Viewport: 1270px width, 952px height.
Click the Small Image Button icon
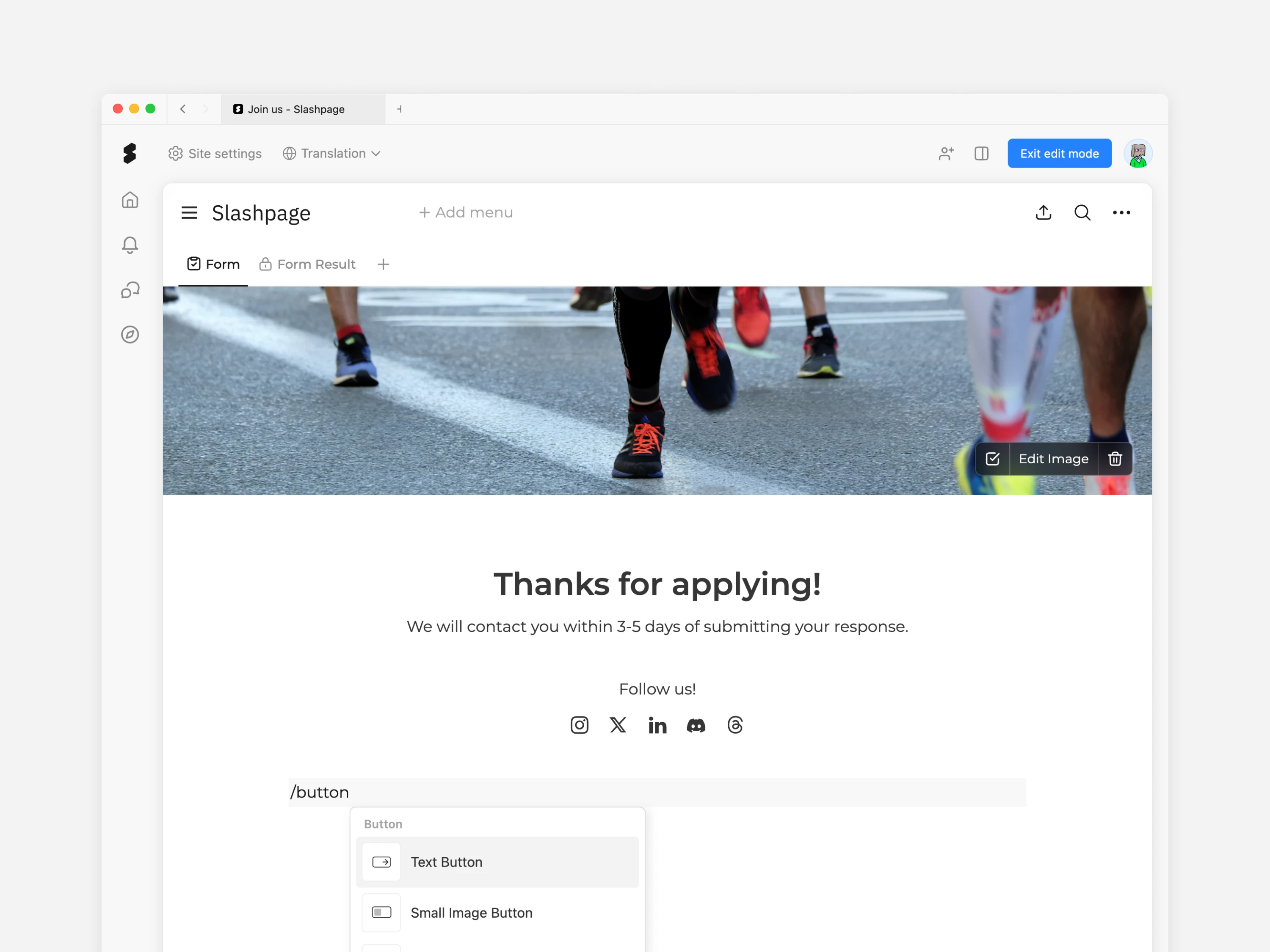point(381,912)
